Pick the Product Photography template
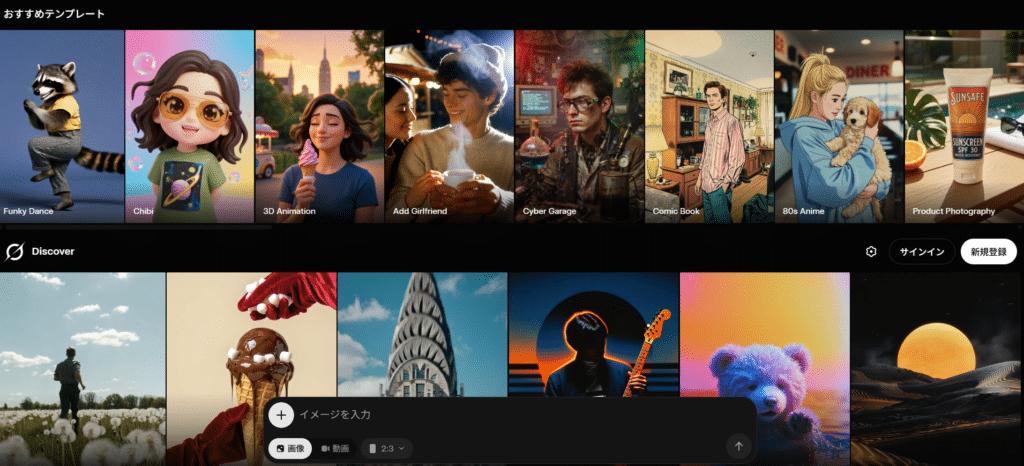Screen dimensions: 1024x466 (x=964, y=125)
